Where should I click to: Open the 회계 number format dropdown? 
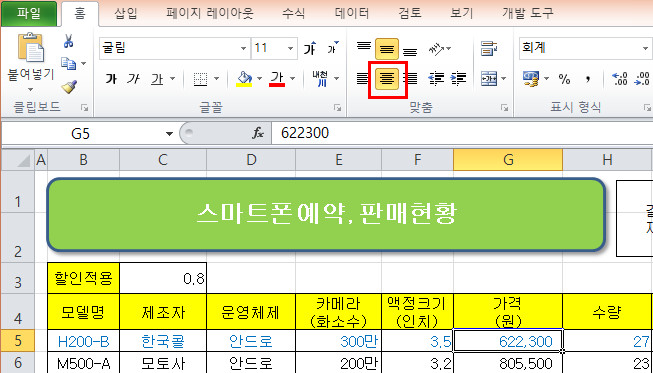(645, 49)
